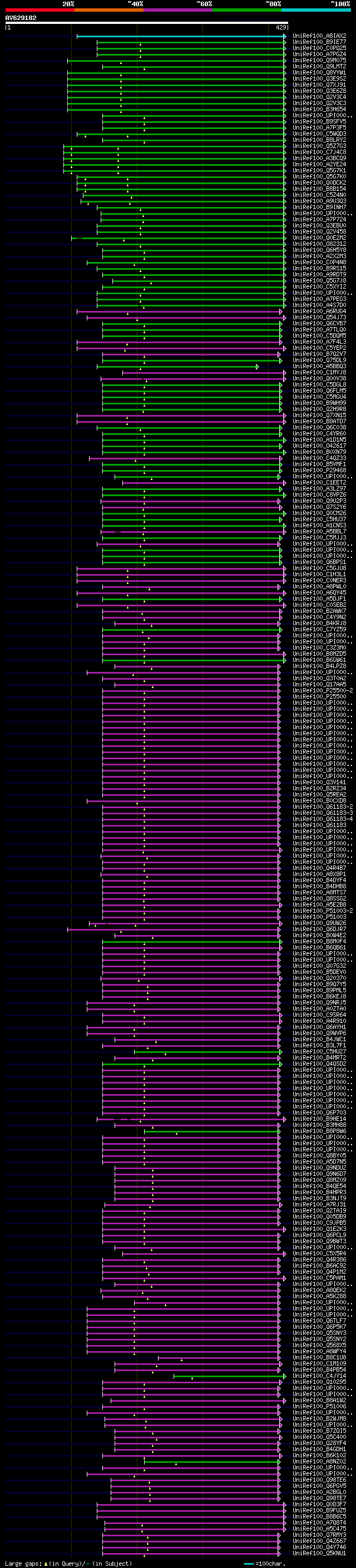356x1568 pixels.
Task: Click label UniRef100_B8B154
Action: tap(319, 189)
